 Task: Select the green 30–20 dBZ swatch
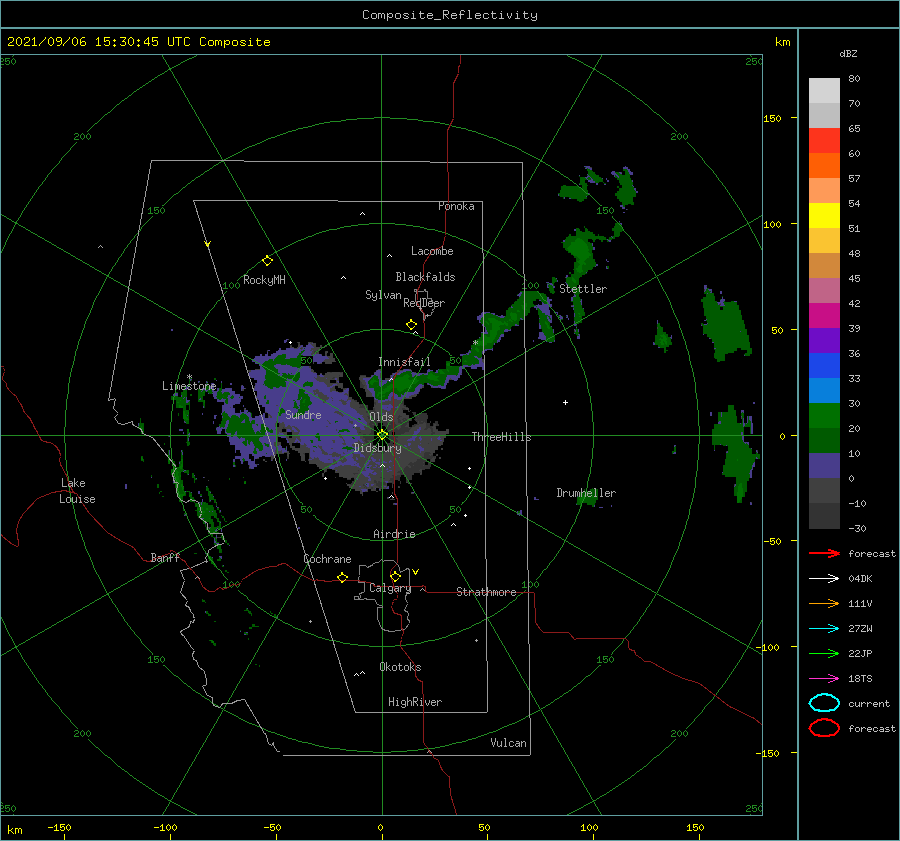tap(824, 416)
